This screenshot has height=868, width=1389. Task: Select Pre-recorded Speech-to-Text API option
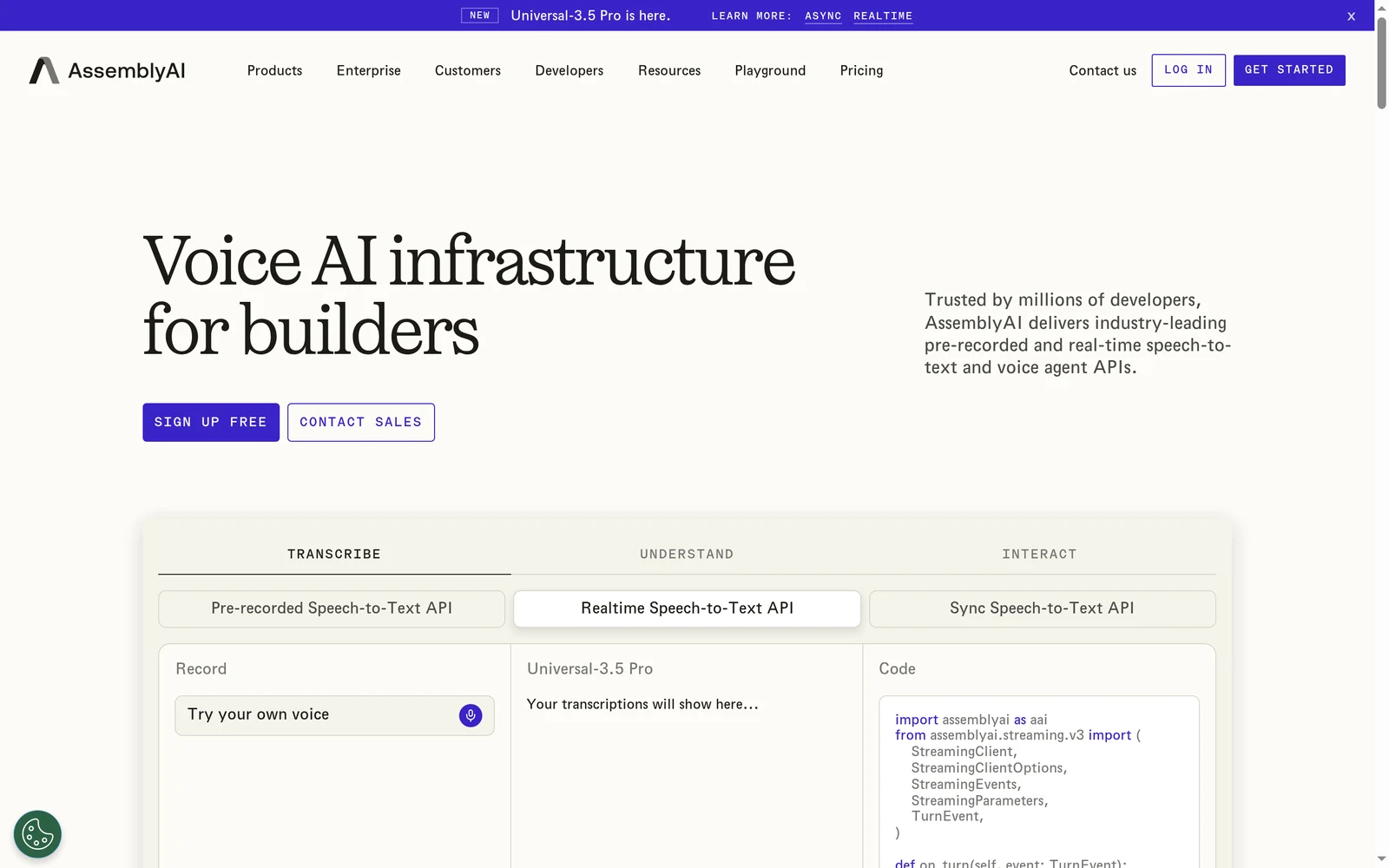pos(332,608)
